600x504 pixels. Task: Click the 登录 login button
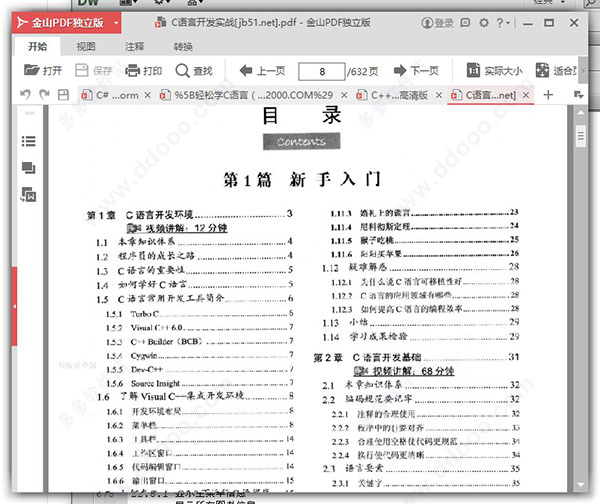click(x=437, y=23)
